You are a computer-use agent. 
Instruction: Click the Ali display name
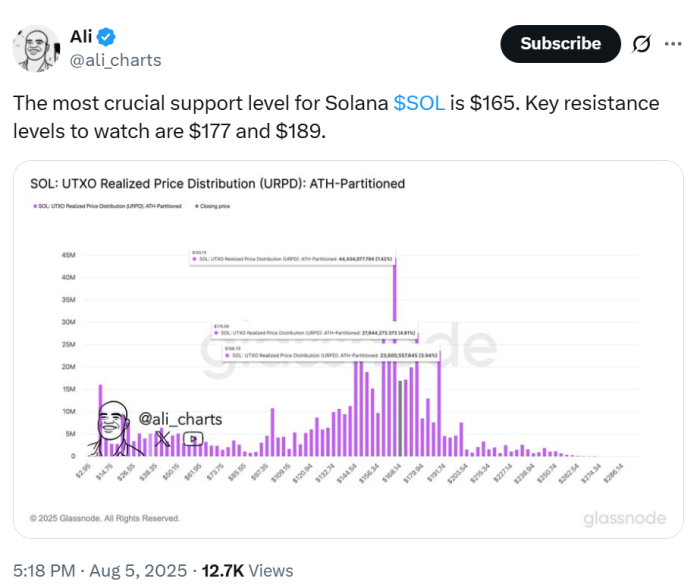[x=81, y=37]
